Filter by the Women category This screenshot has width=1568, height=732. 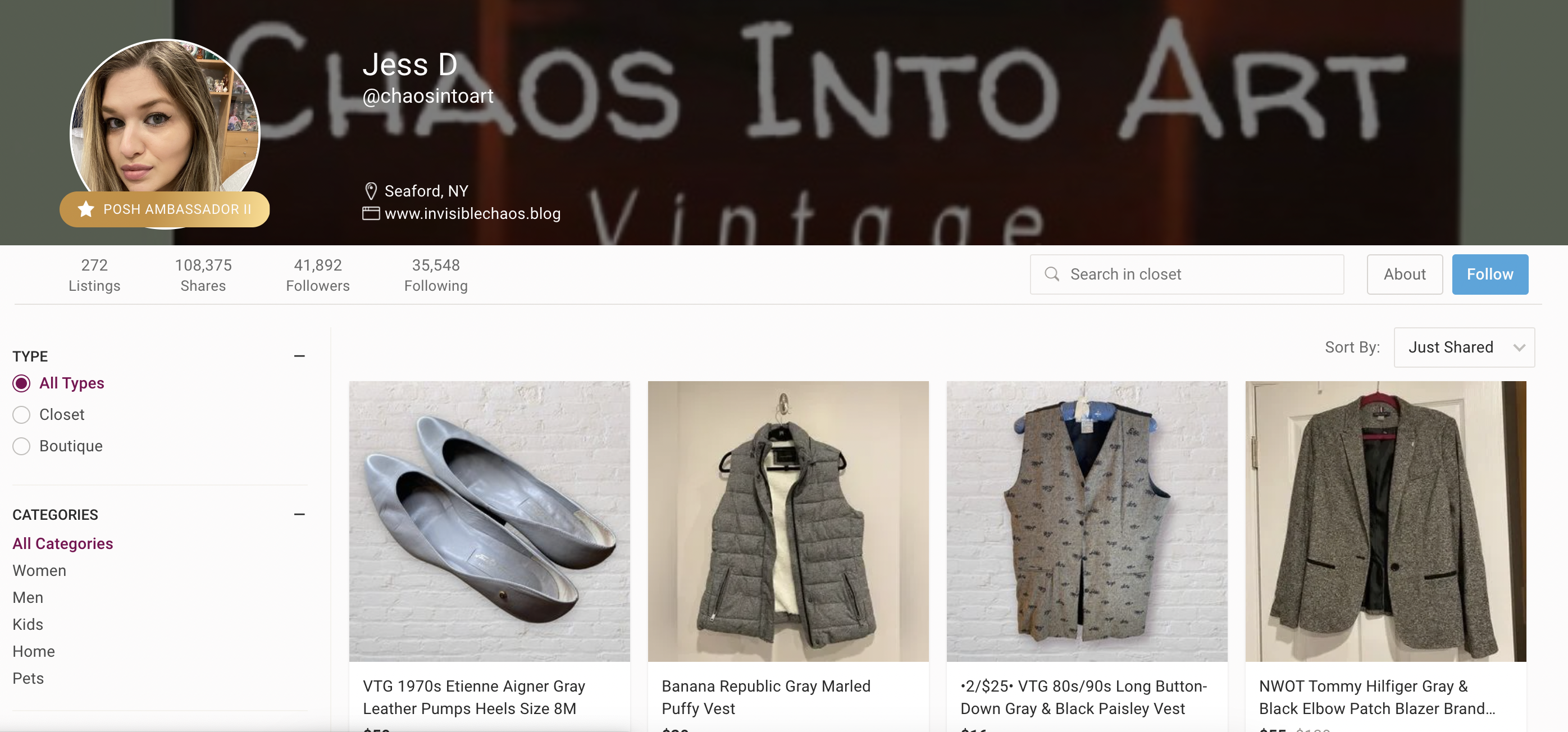click(x=39, y=571)
